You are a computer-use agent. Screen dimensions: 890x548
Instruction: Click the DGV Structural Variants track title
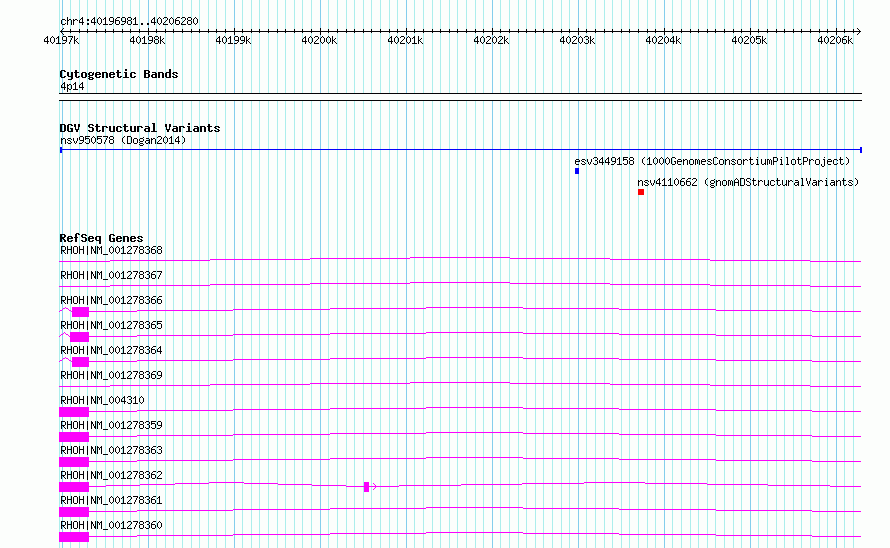pos(140,128)
